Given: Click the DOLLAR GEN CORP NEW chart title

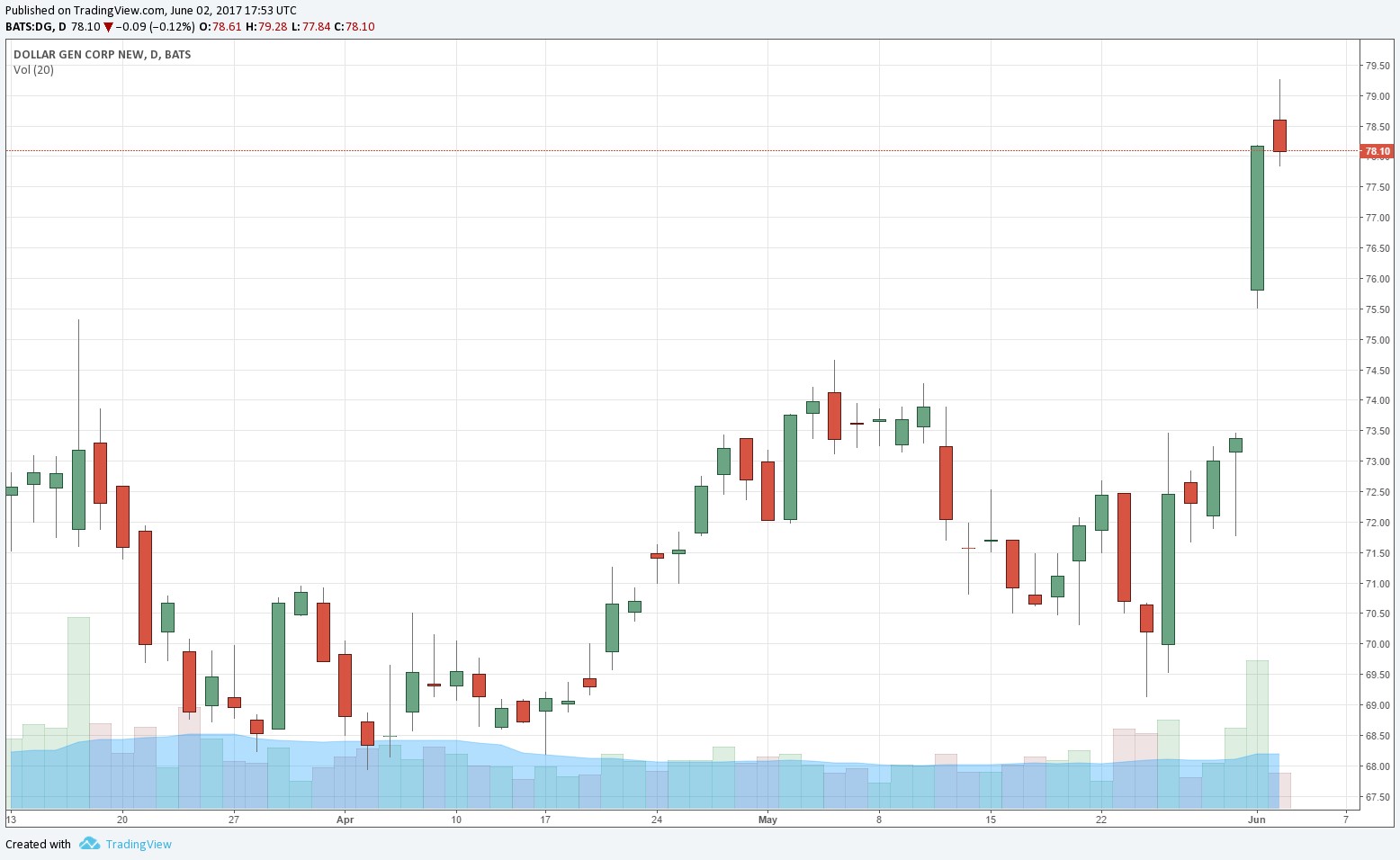Looking at the screenshot, I should click(102, 54).
